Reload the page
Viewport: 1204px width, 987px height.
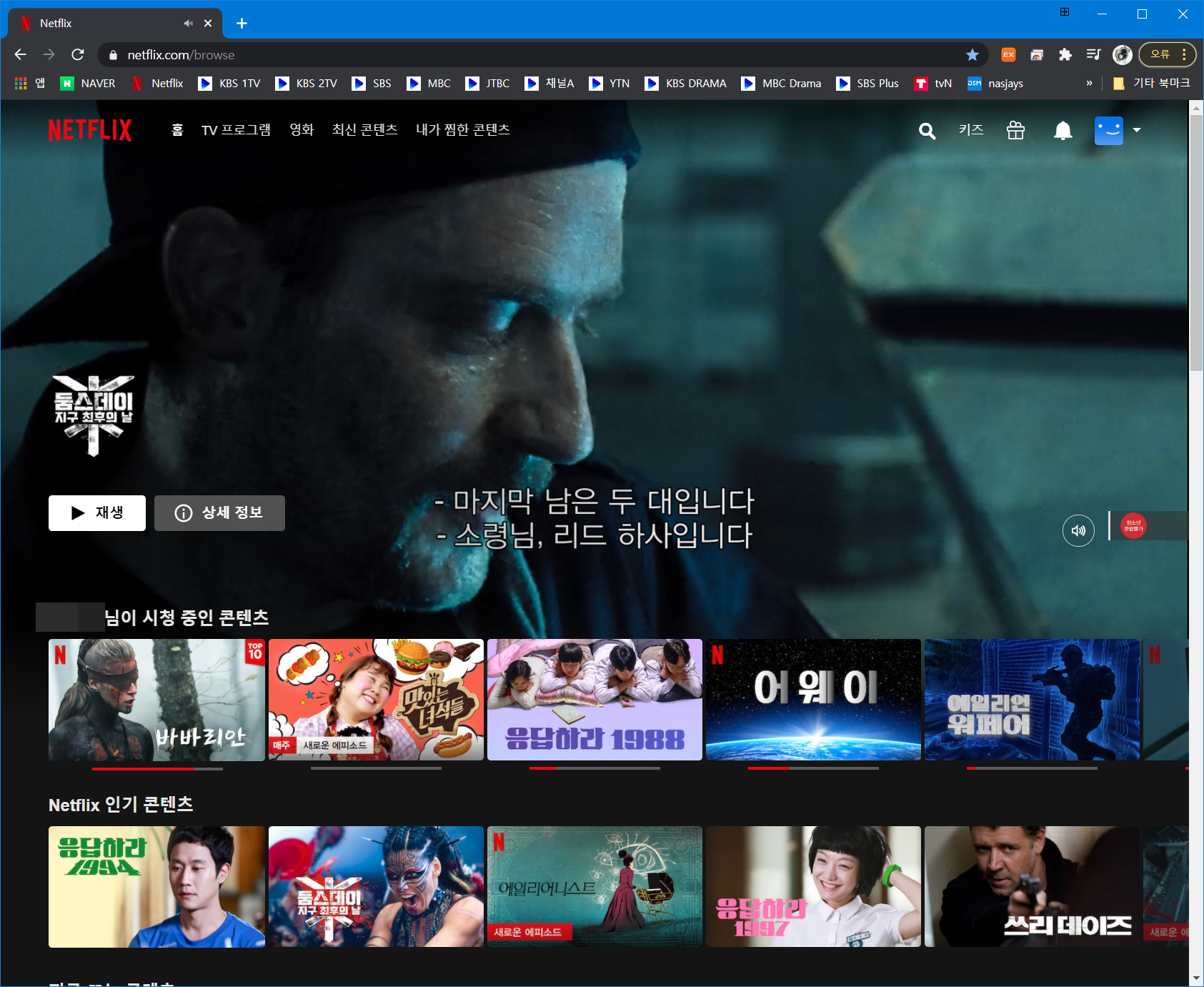(78, 54)
